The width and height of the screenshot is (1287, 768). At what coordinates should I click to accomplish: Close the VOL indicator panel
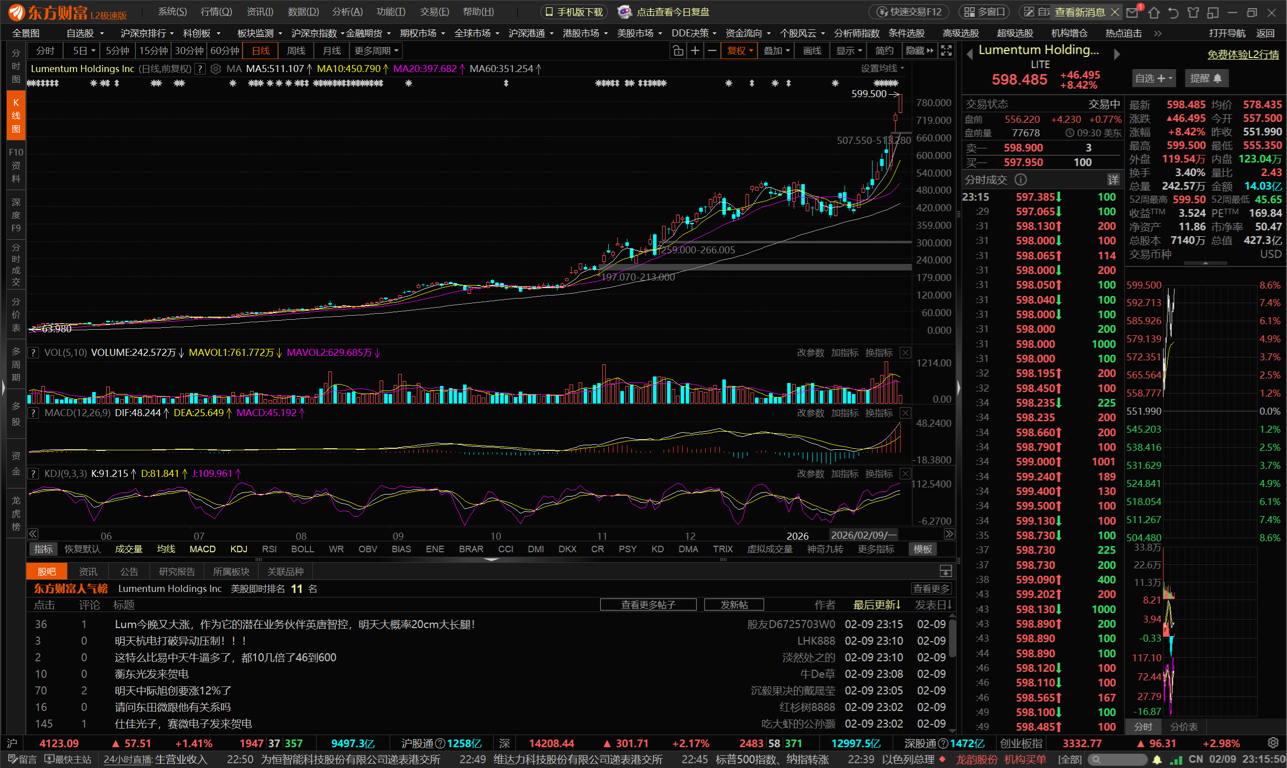905,353
